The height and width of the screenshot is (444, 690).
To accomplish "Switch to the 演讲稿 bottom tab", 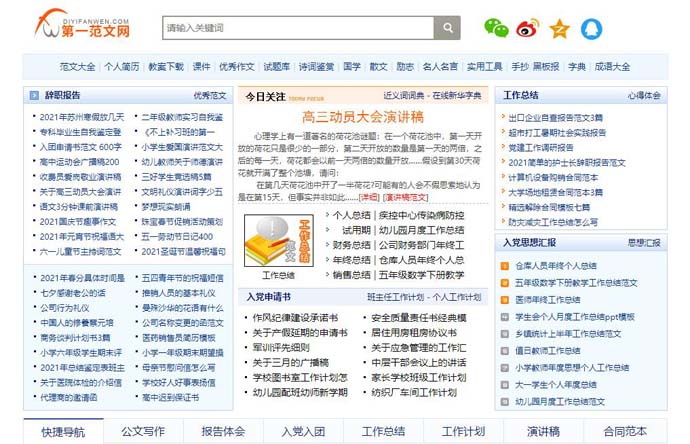I will [543, 431].
